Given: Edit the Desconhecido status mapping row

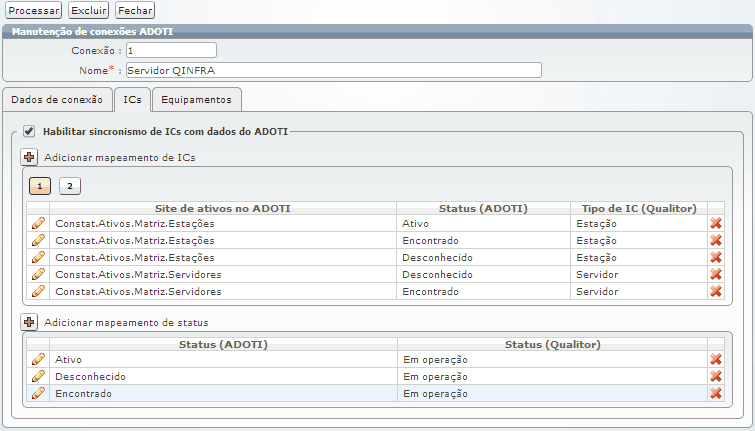Looking at the screenshot, I should point(39,376).
